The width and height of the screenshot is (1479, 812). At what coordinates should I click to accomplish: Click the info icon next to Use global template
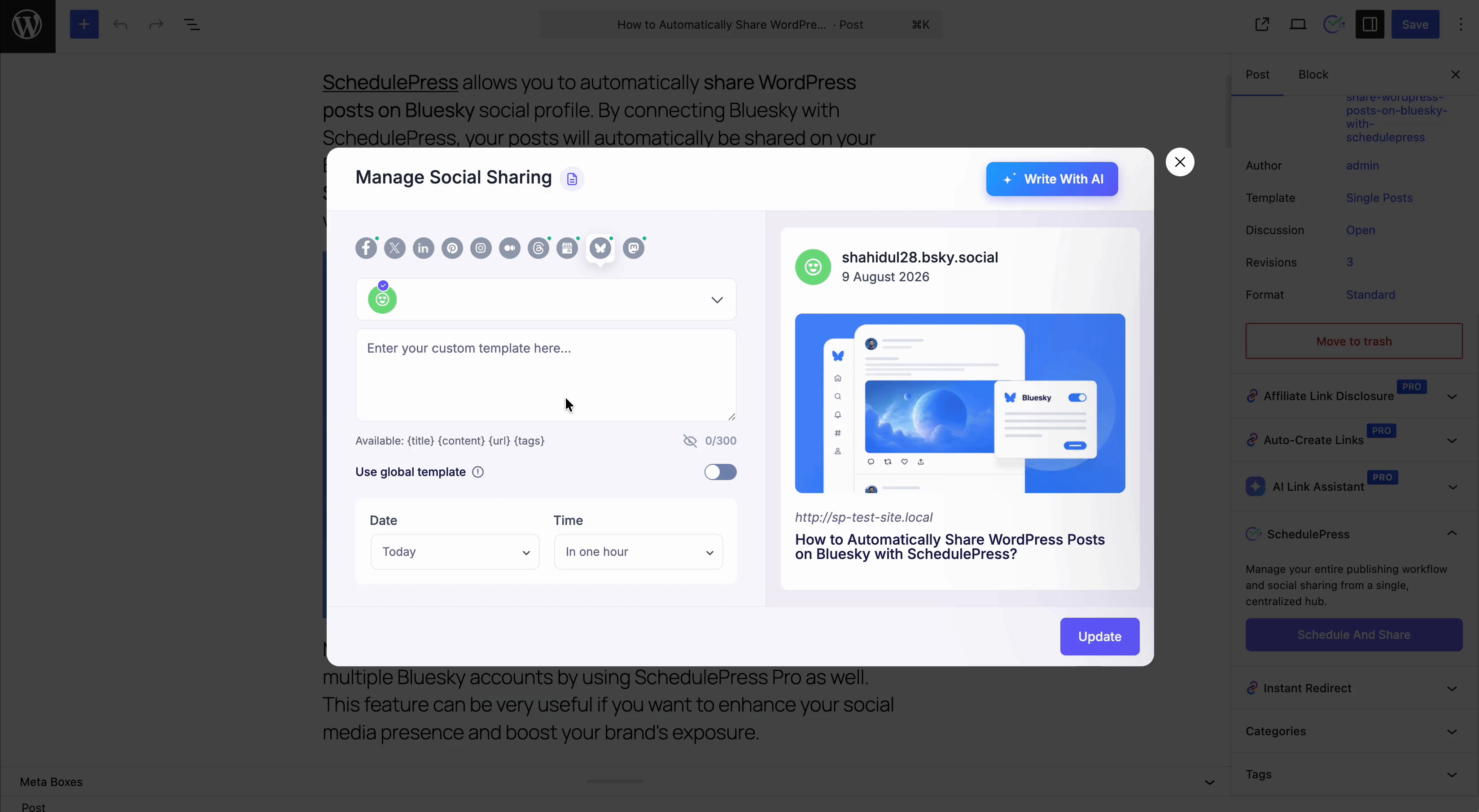coord(478,471)
